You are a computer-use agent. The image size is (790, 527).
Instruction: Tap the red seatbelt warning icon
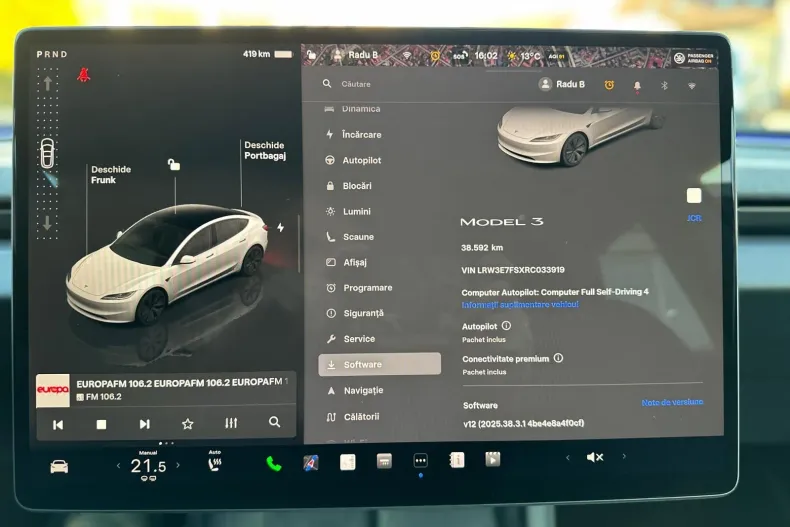(x=84, y=75)
